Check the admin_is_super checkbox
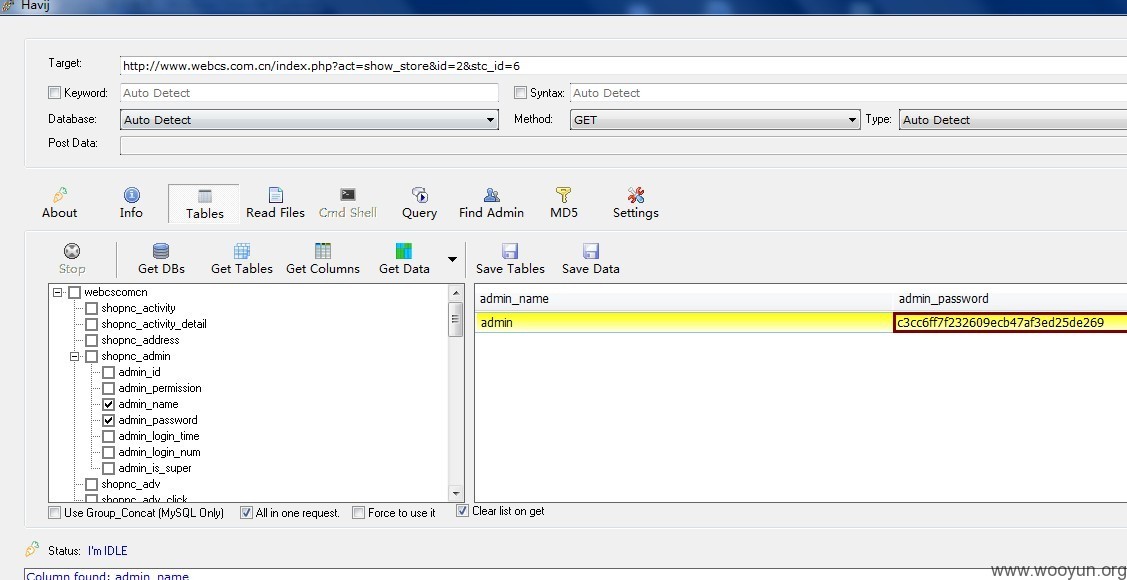 coord(109,468)
